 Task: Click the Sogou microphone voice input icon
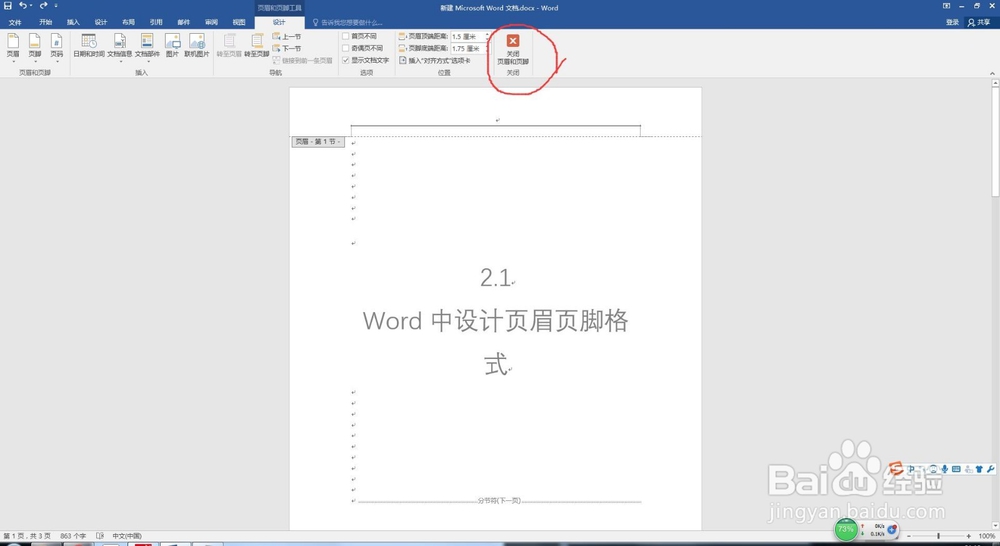pyautogui.click(x=945, y=469)
